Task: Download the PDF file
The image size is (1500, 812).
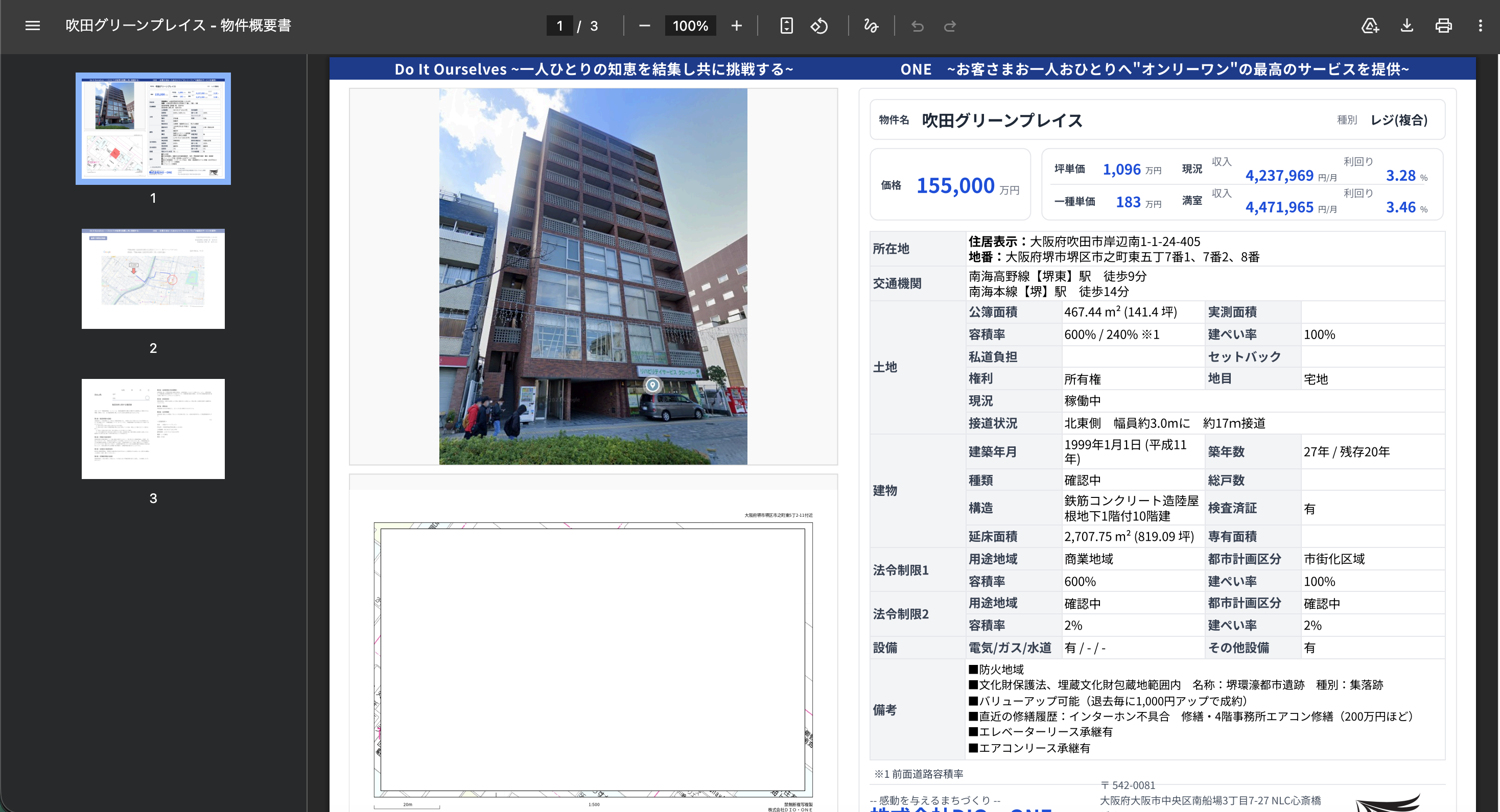Action: pos(1407,26)
